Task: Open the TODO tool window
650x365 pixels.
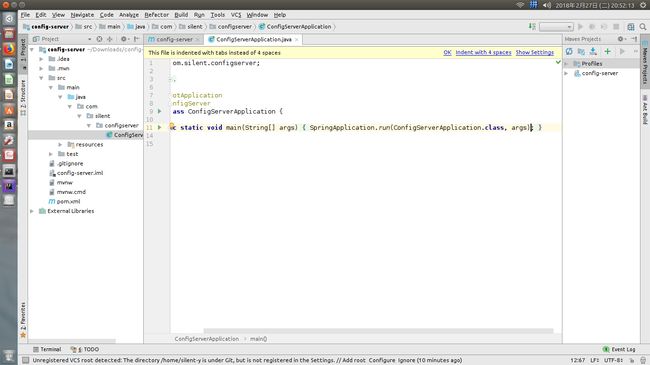Action: pyautogui.click(x=85, y=349)
